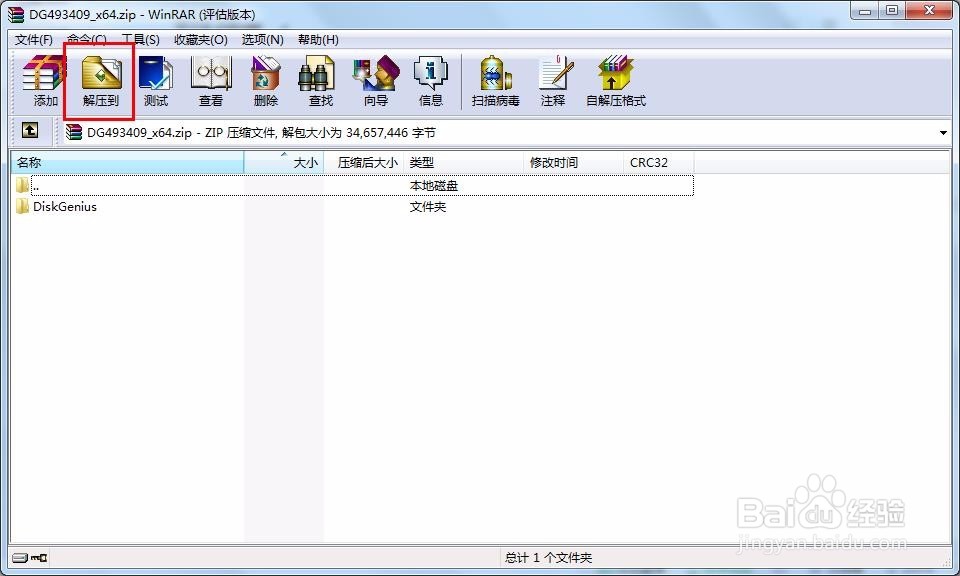Click the WinRAR icon in title bar
960x576 pixels.
[x=16, y=14]
